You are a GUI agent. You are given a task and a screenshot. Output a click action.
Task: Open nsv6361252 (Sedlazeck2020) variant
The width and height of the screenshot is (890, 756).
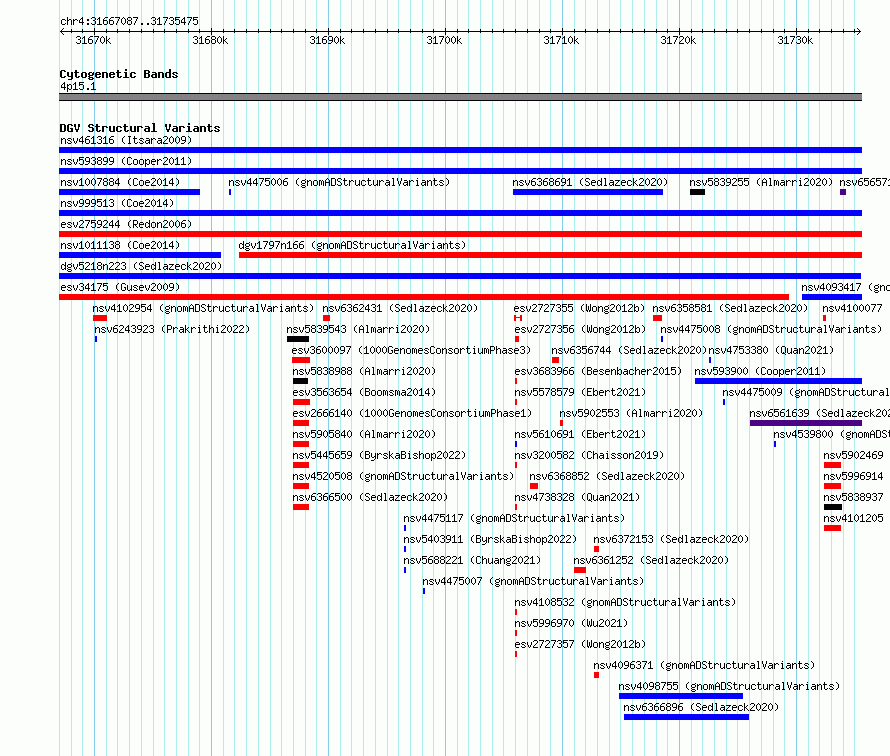tap(651, 560)
